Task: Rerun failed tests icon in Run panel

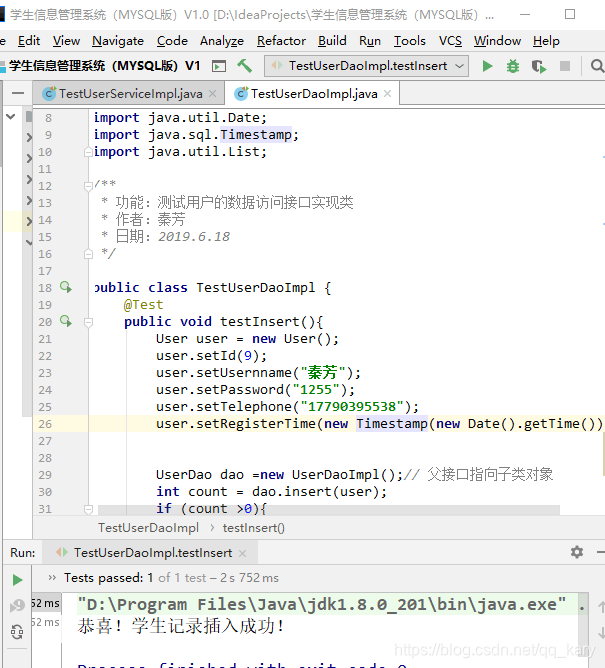Action: [17, 605]
